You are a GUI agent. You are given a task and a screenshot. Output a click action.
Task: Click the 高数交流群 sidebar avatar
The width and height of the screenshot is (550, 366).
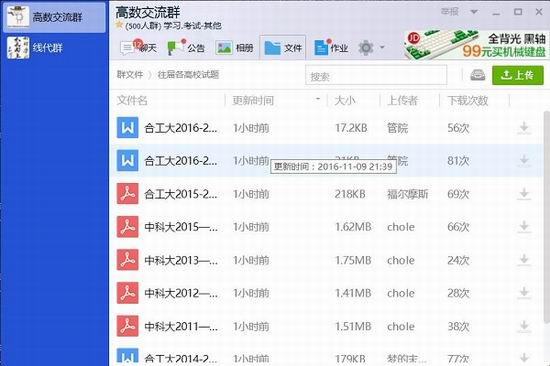click(x=18, y=17)
